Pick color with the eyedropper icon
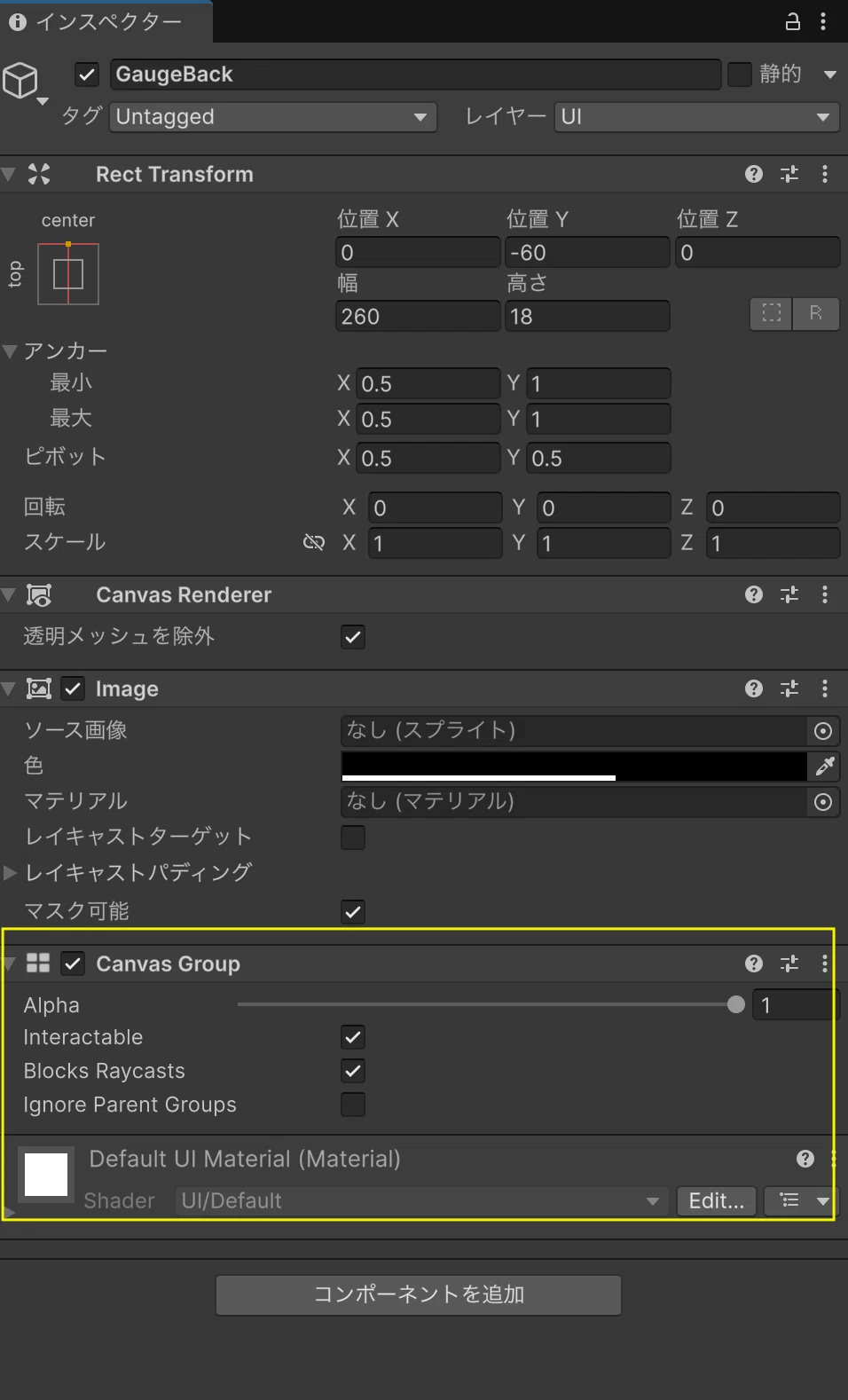Screen dimensions: 848x1400 [825, 766]
